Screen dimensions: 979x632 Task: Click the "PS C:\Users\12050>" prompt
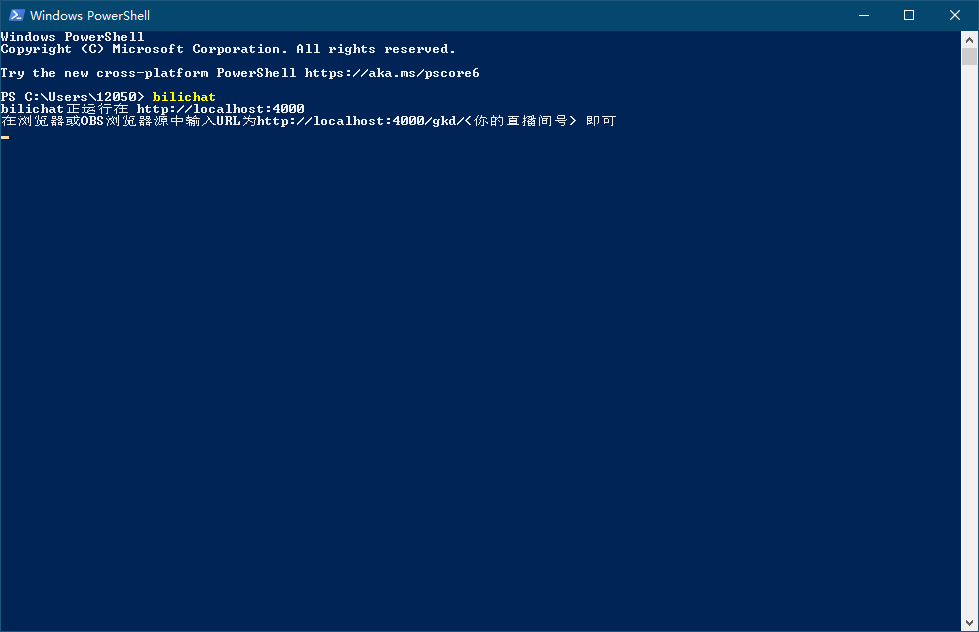point(72,97)
